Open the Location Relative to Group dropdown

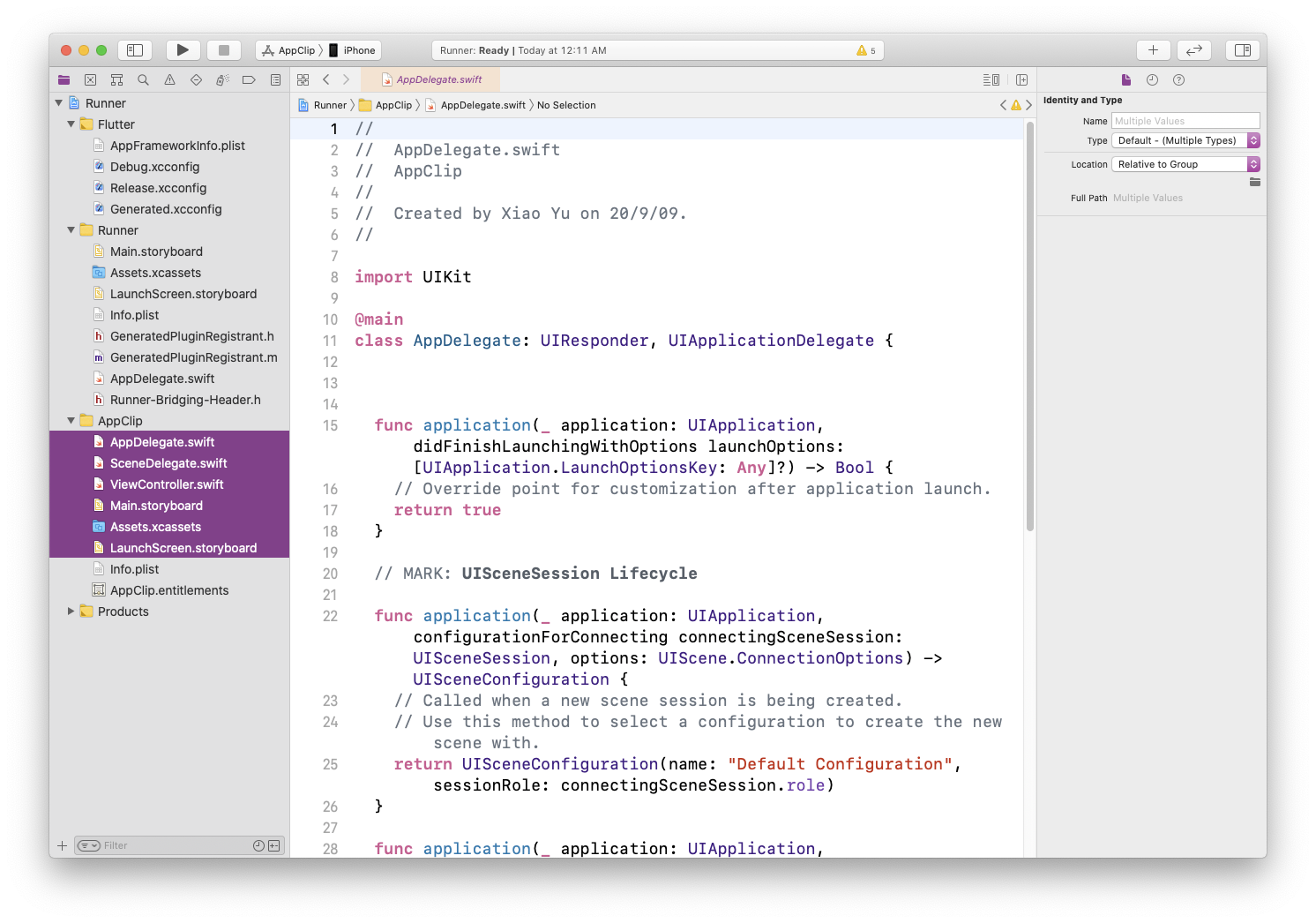point(1185,164)
